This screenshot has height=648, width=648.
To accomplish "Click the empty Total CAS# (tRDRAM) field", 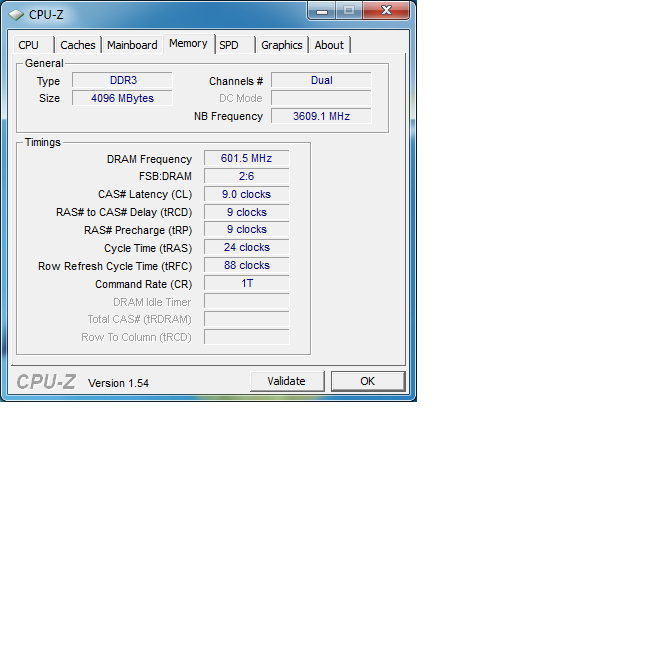I will click(247, 319).
